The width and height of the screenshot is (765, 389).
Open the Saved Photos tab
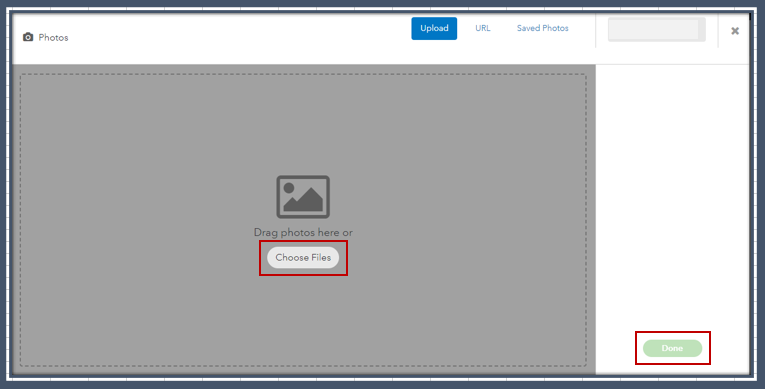pos(543,28)
